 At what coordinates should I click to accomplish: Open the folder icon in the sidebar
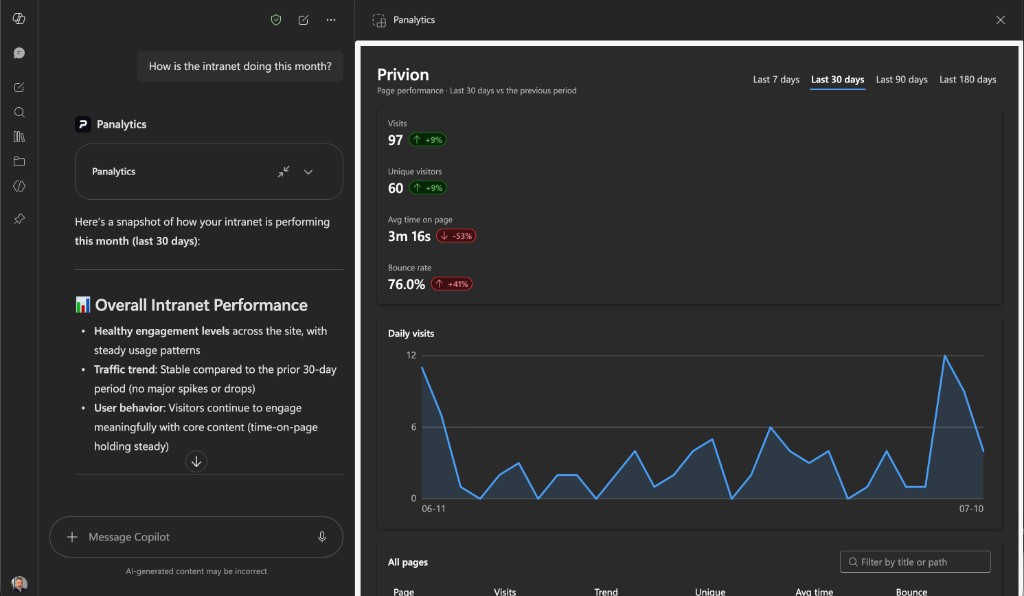click(19, 161)
